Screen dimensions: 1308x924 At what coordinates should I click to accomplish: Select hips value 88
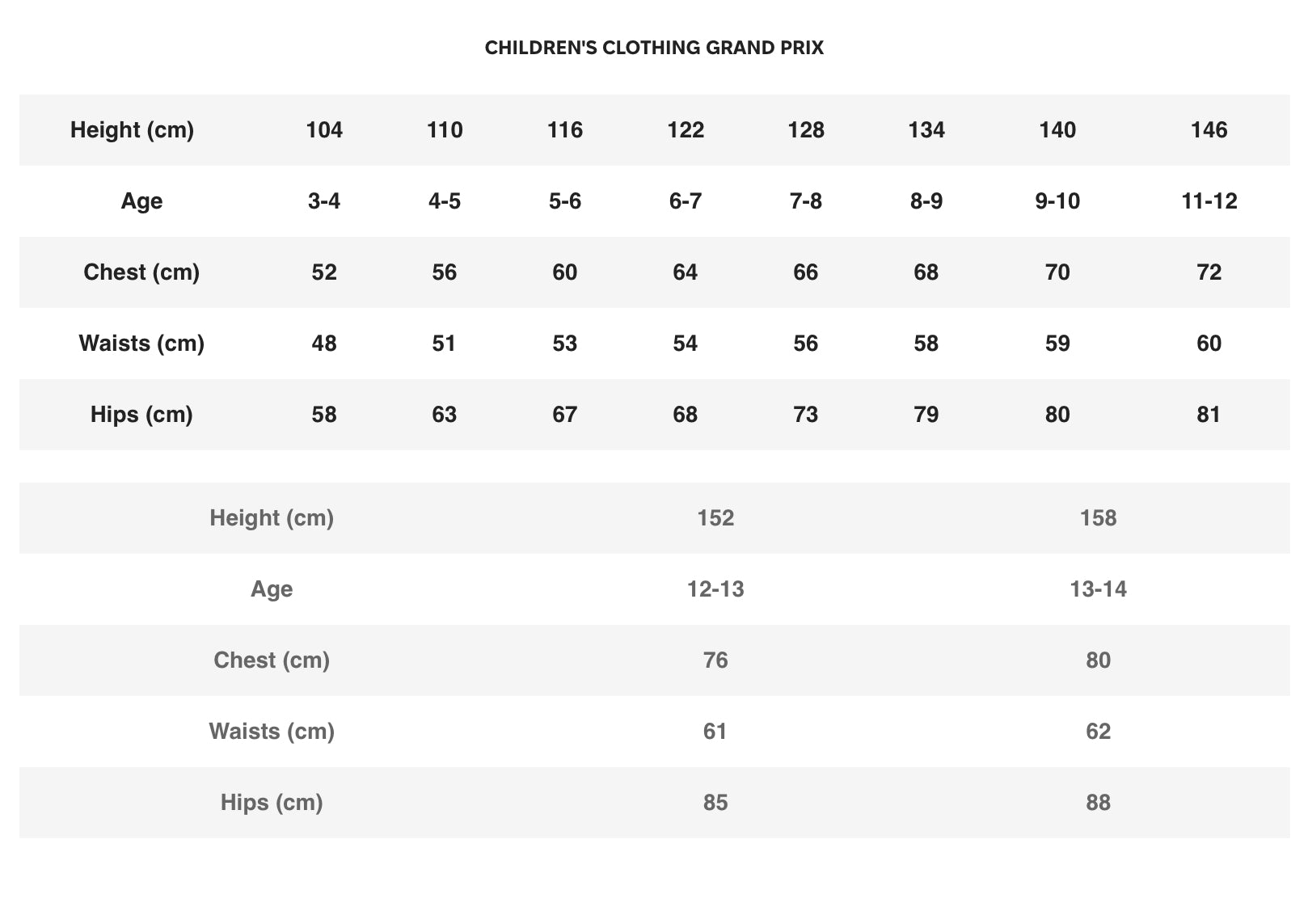[x=1098, y=803]
